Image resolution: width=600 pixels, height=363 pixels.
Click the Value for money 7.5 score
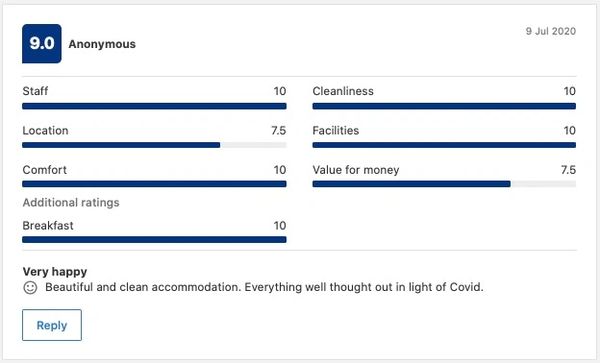coord(568,170)
